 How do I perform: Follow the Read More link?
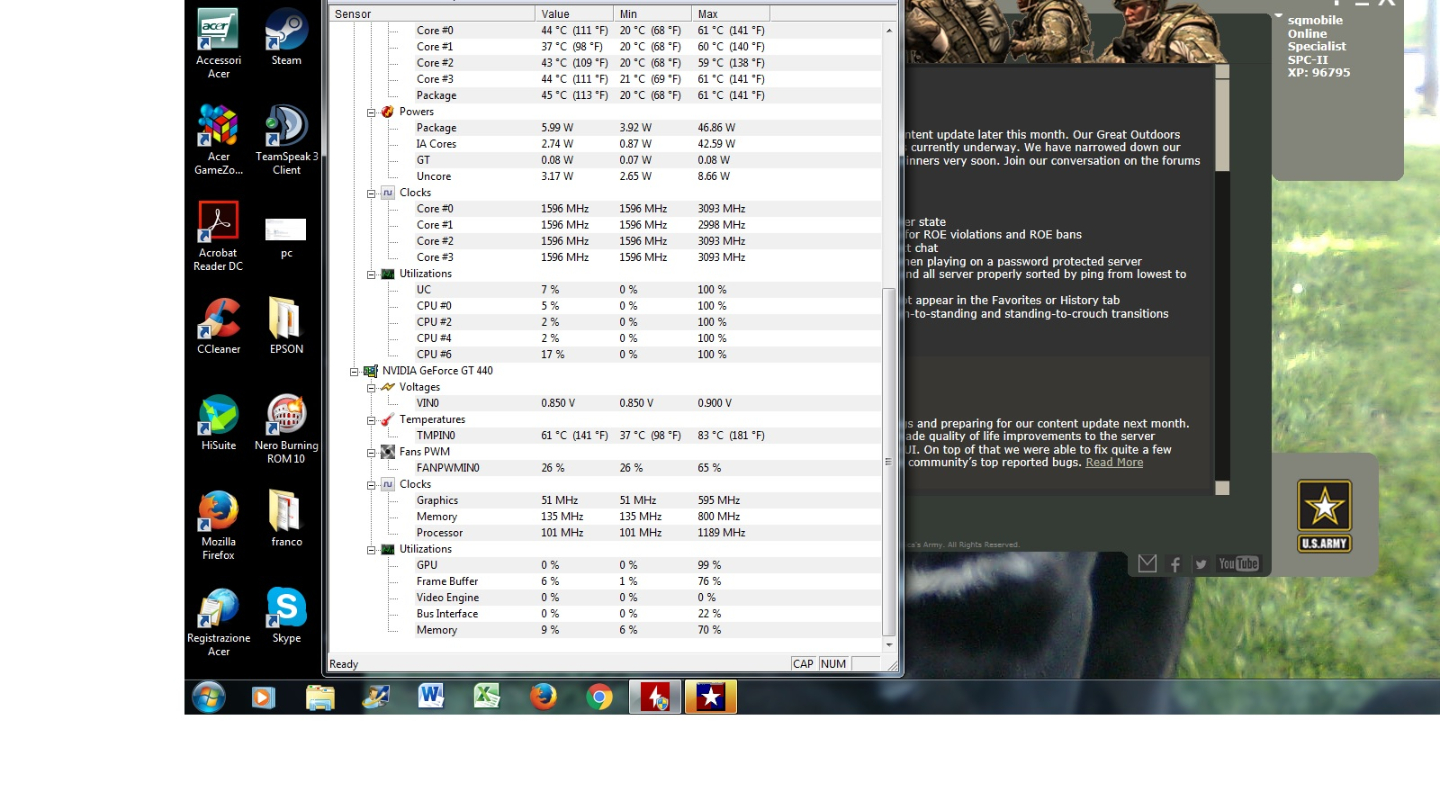[1114, 463]
